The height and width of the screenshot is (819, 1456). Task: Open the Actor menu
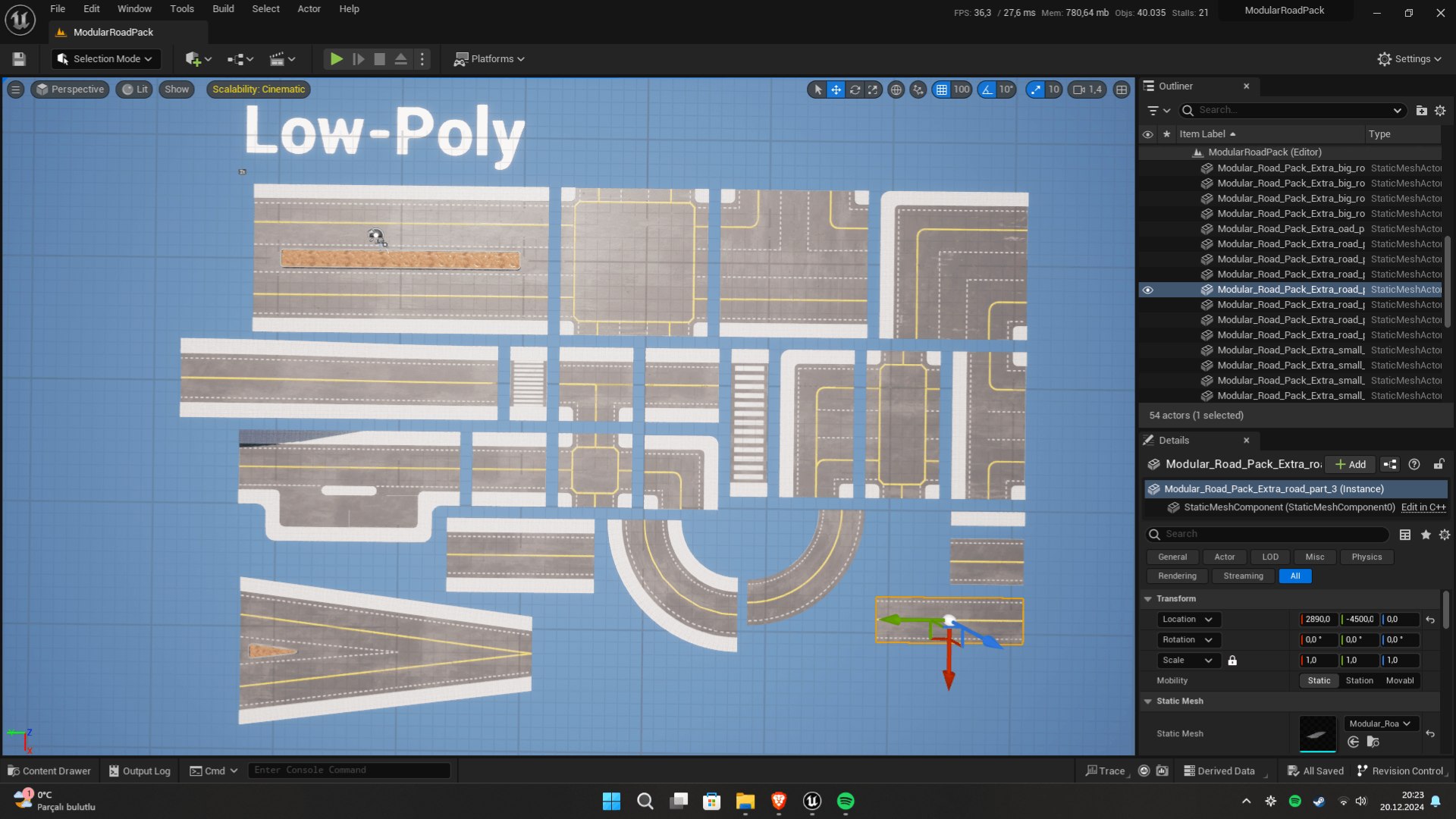point(309,9)
